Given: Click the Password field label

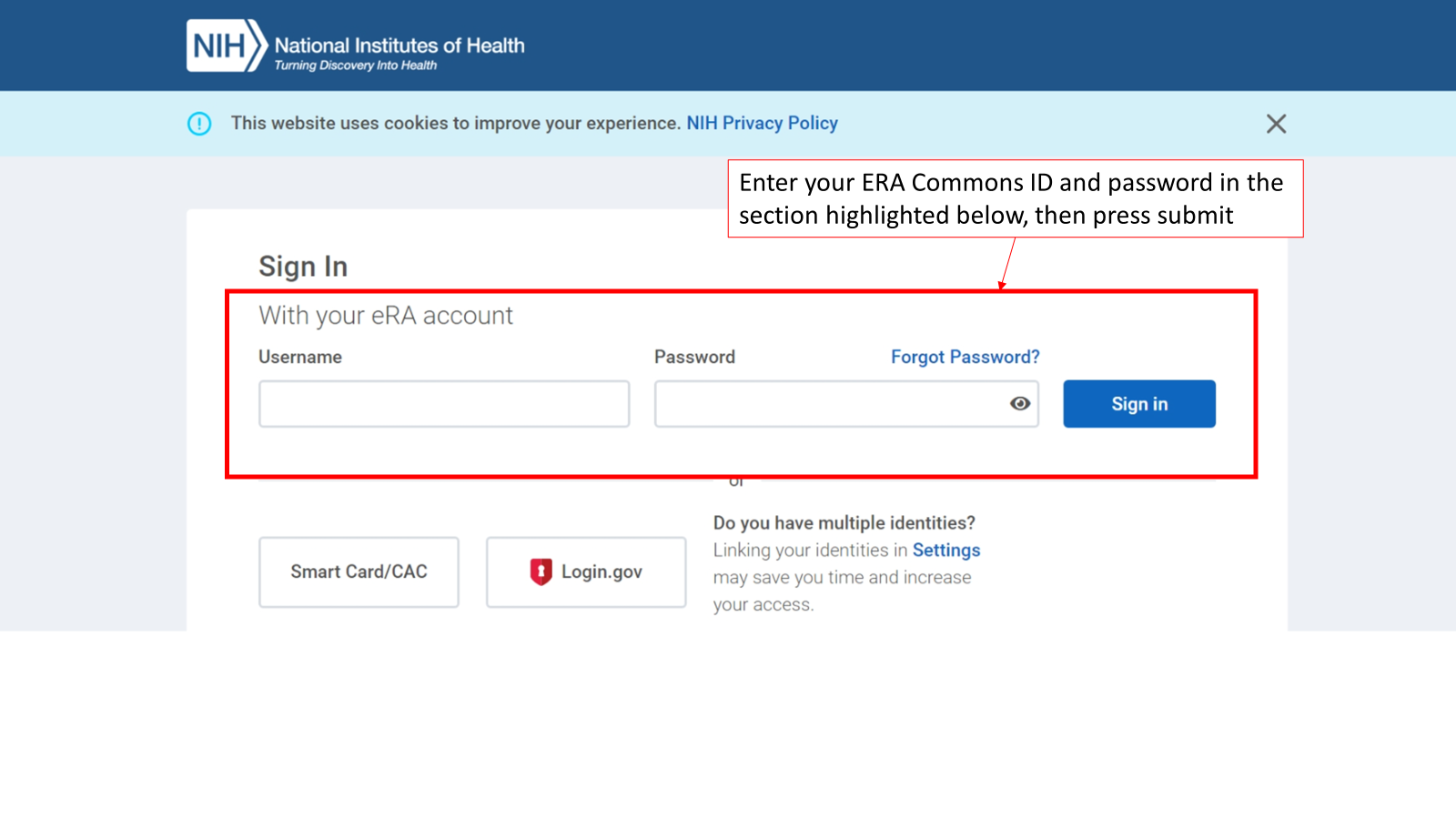Looking at the screenshot, I should [694, 357].
